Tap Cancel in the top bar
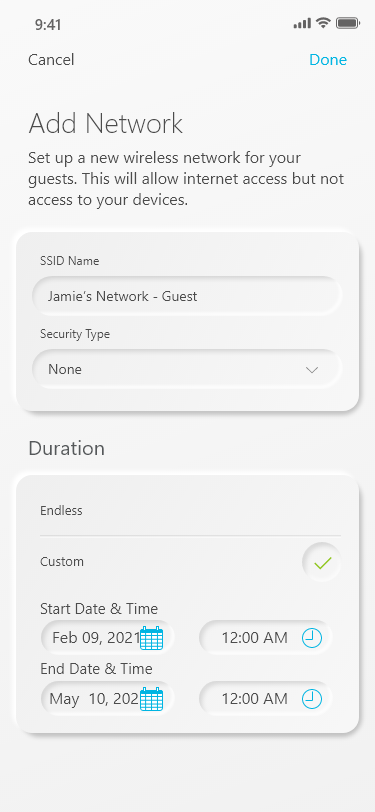 (51, 60)
